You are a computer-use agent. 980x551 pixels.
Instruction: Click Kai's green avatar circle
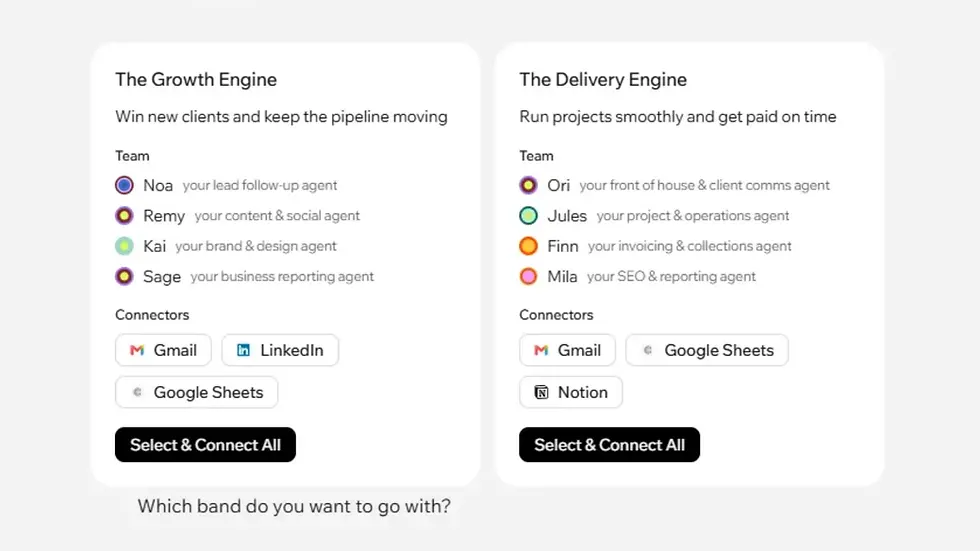[124, 246]
